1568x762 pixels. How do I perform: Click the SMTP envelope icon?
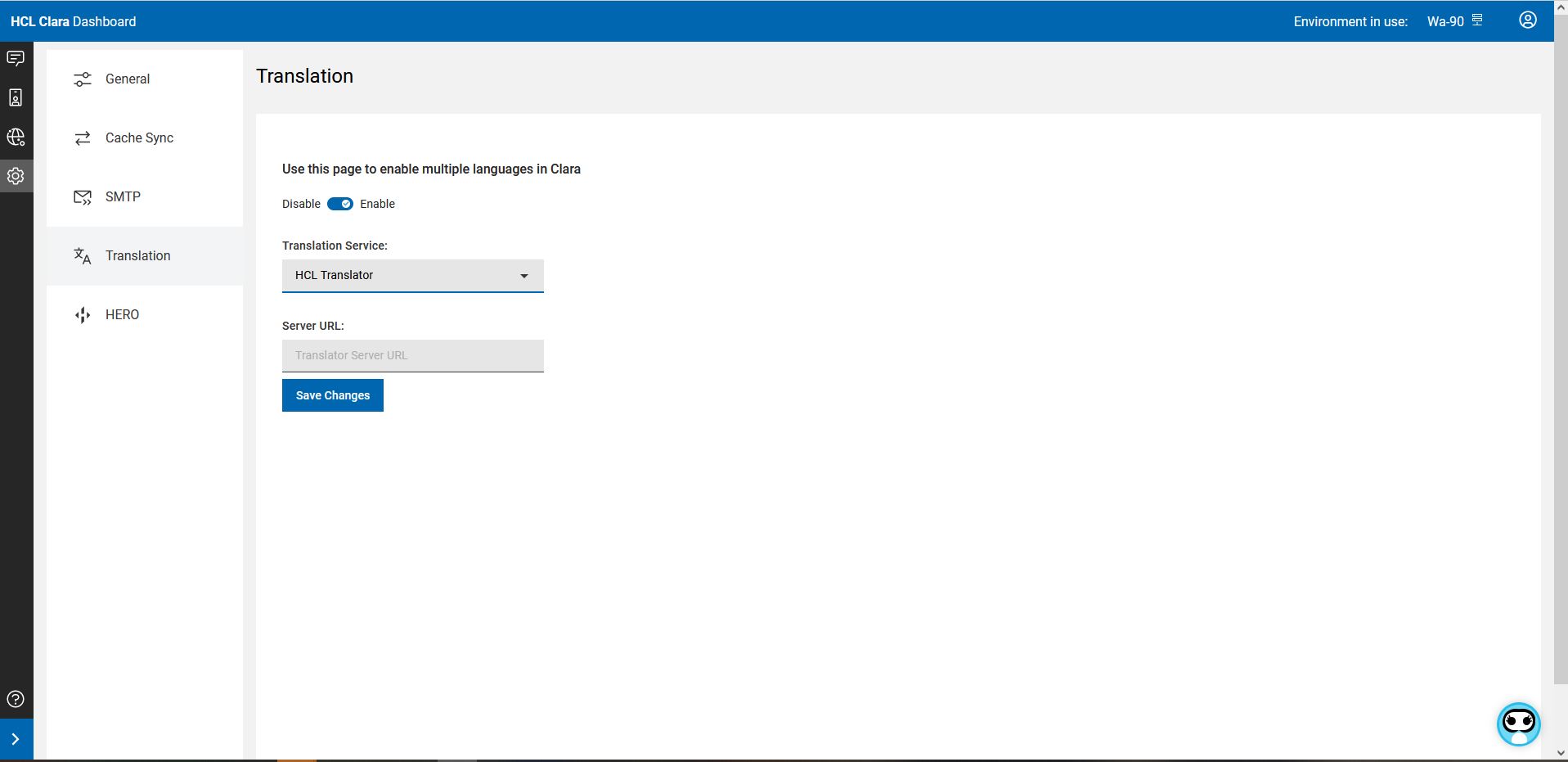click(x=83, y=197)
